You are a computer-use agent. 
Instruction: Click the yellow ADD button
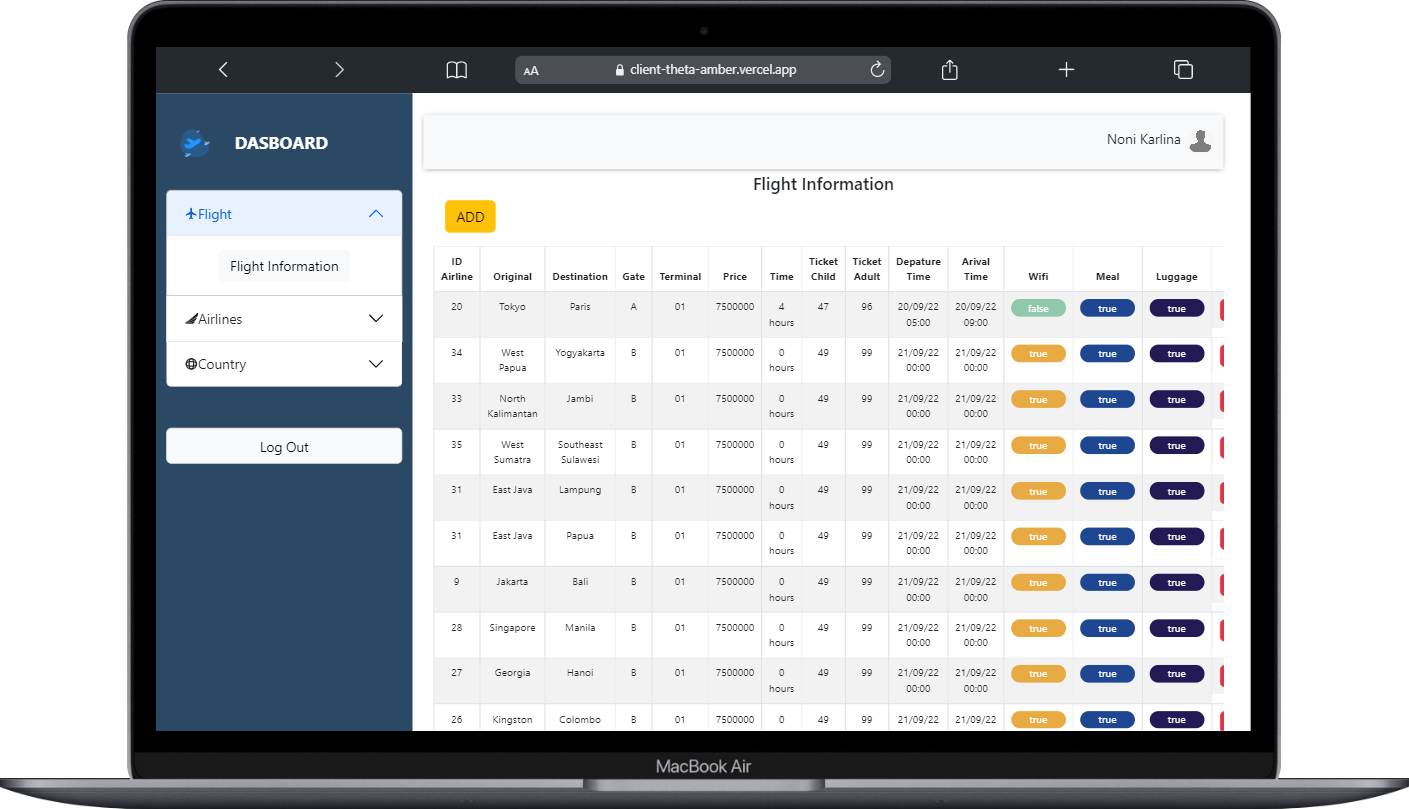(470, 216)
